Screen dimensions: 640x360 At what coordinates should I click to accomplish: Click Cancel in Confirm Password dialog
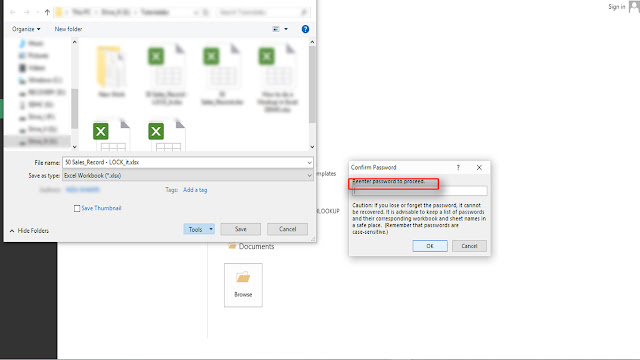coord(469,246)
